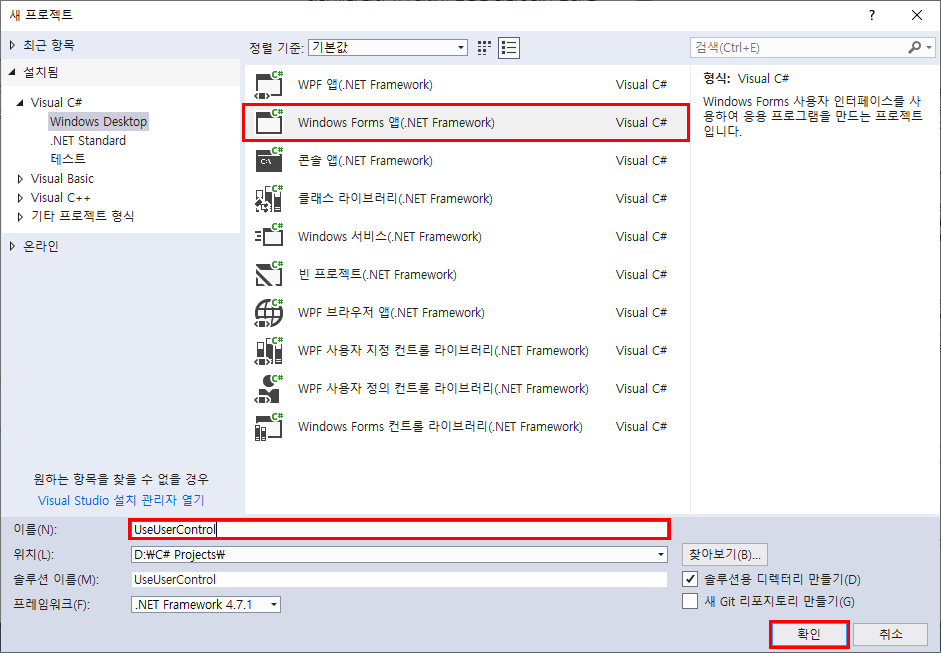Select the Windows 서비스 template icon

point(268,236)
